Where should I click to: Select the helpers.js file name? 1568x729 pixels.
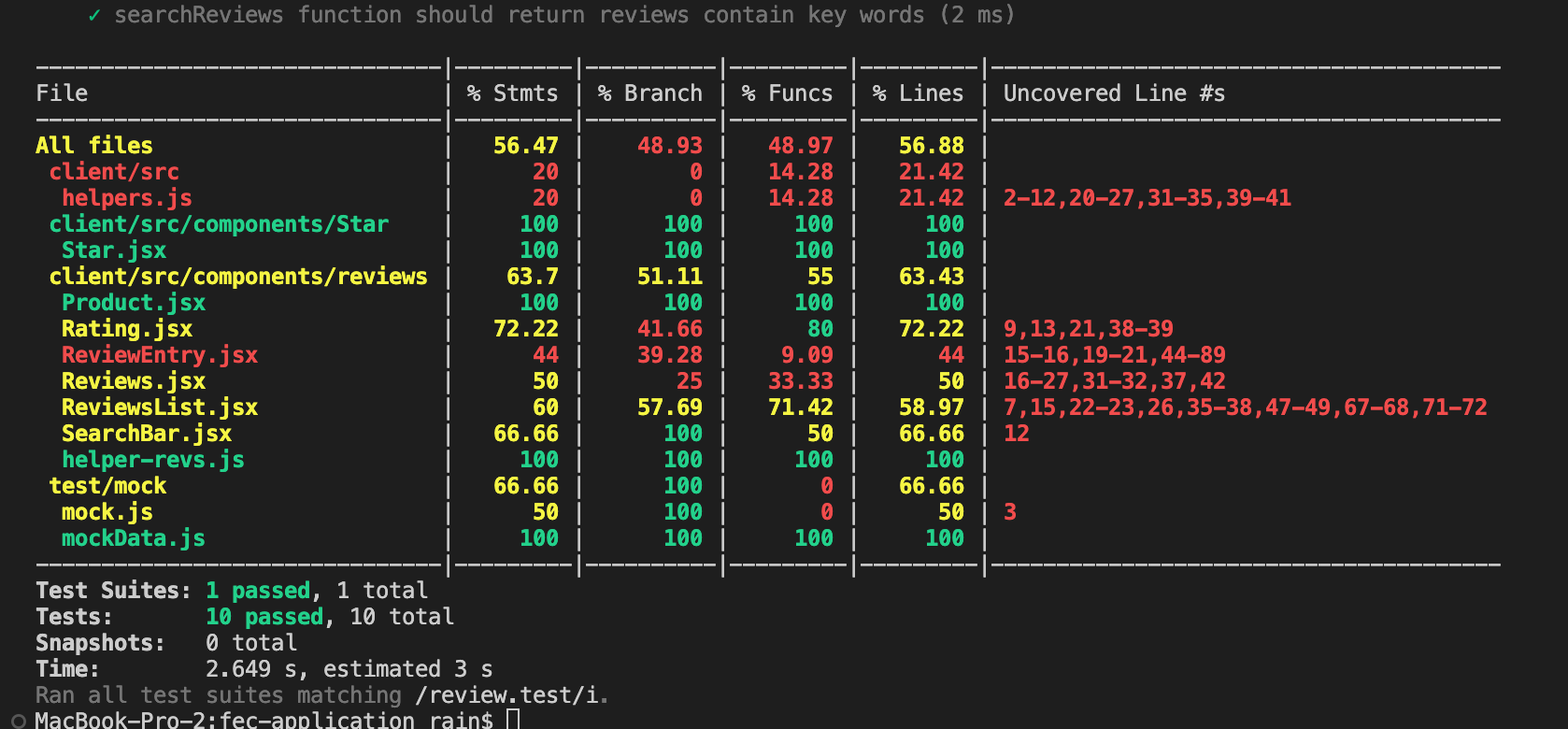(x=127, y=198)
